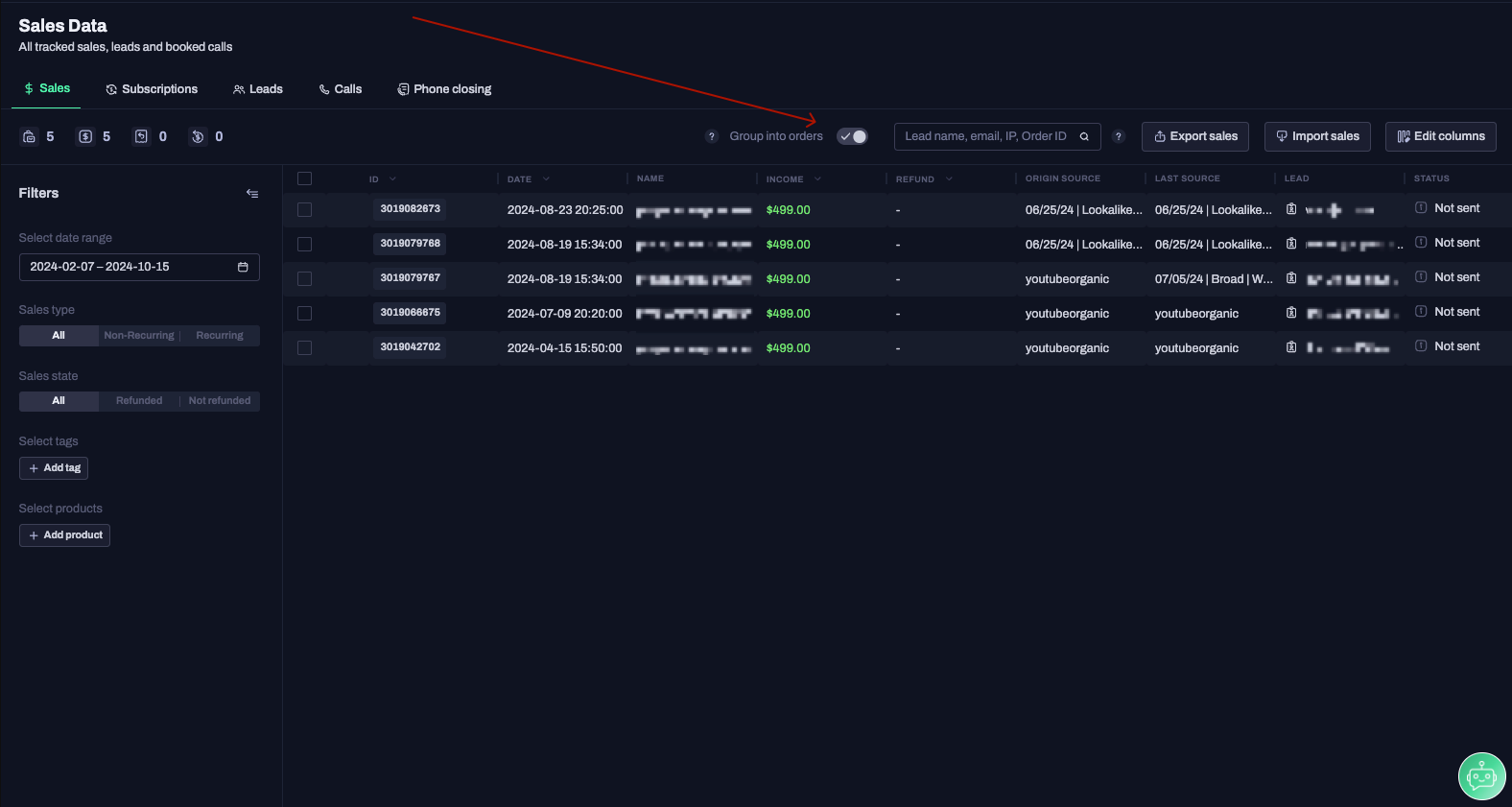This screenshot has width=1512, height=807.
Task: Toggle the Group into orders switch
Action: (x=852, y=136)
